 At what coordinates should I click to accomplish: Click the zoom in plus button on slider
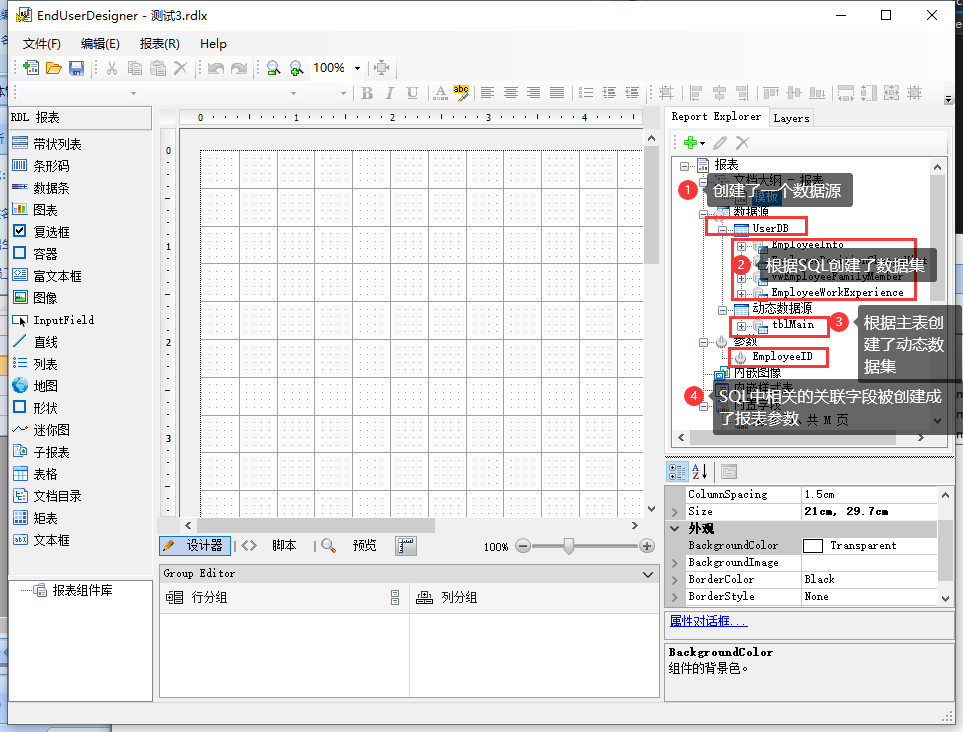click(x=647, y=546)
